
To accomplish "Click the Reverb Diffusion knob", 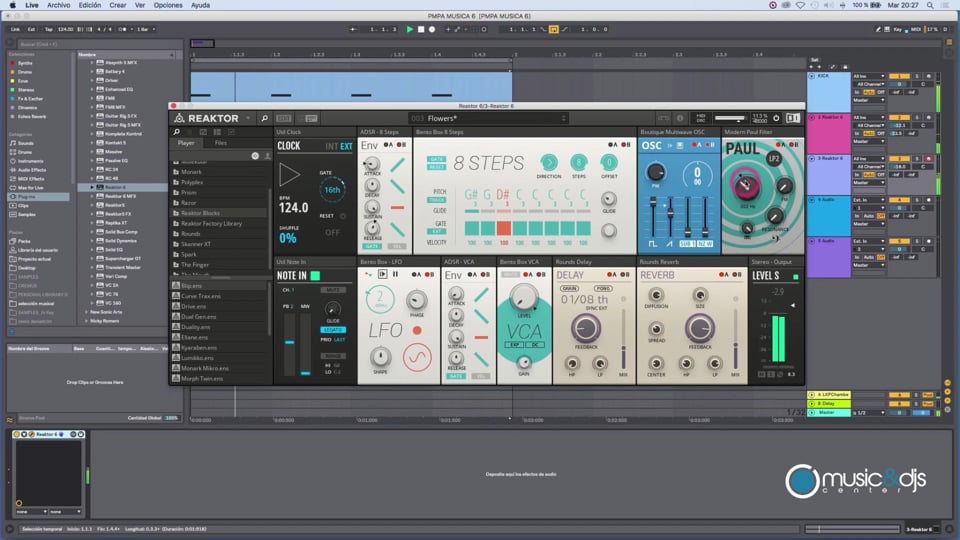I will pyautogui.click(x=656, y=294).
